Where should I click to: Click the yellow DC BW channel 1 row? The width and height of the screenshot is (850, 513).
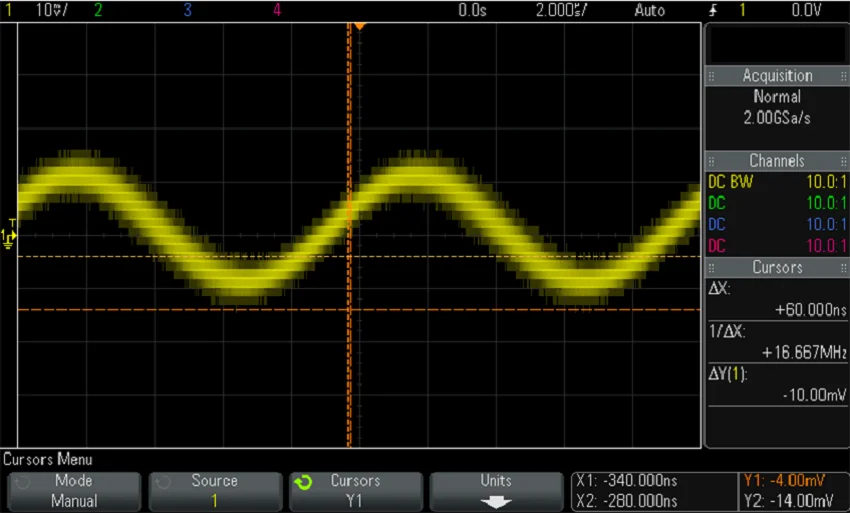(x=777, y=183)
